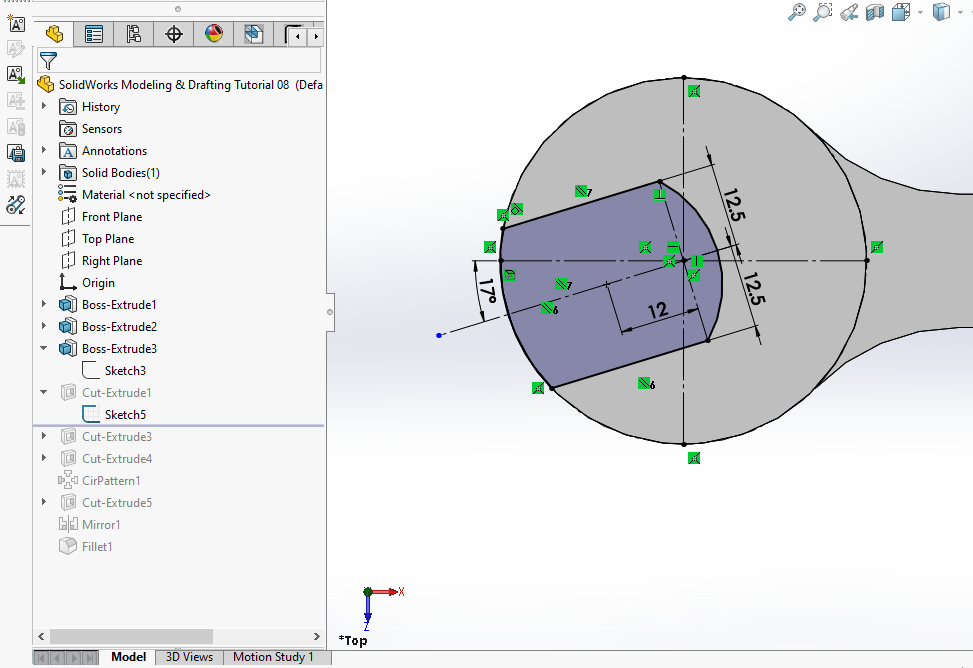
Task: Switch to the Motion Study 1 tab
Action: pyautogui.click(x=273, y=657)
